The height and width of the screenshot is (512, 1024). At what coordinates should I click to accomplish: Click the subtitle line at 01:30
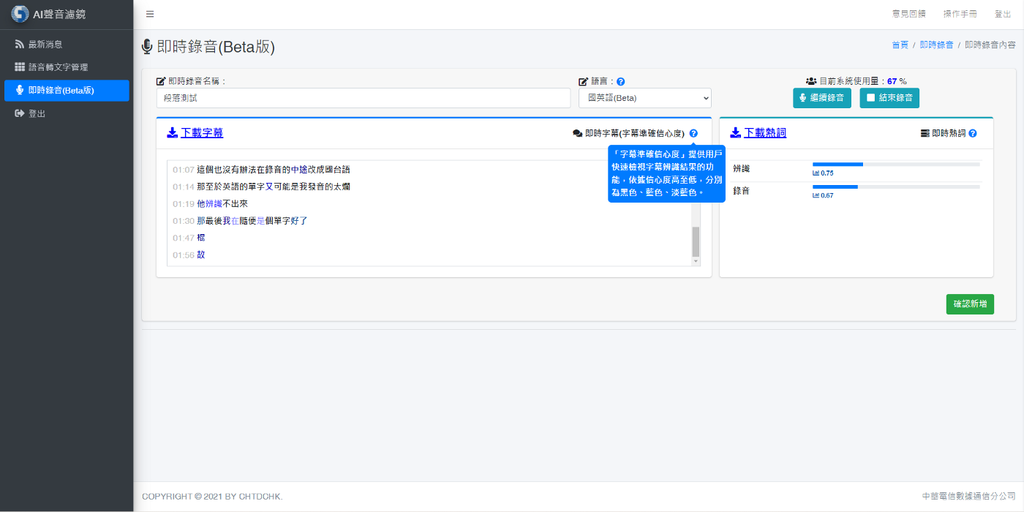(x=240, y=221)
